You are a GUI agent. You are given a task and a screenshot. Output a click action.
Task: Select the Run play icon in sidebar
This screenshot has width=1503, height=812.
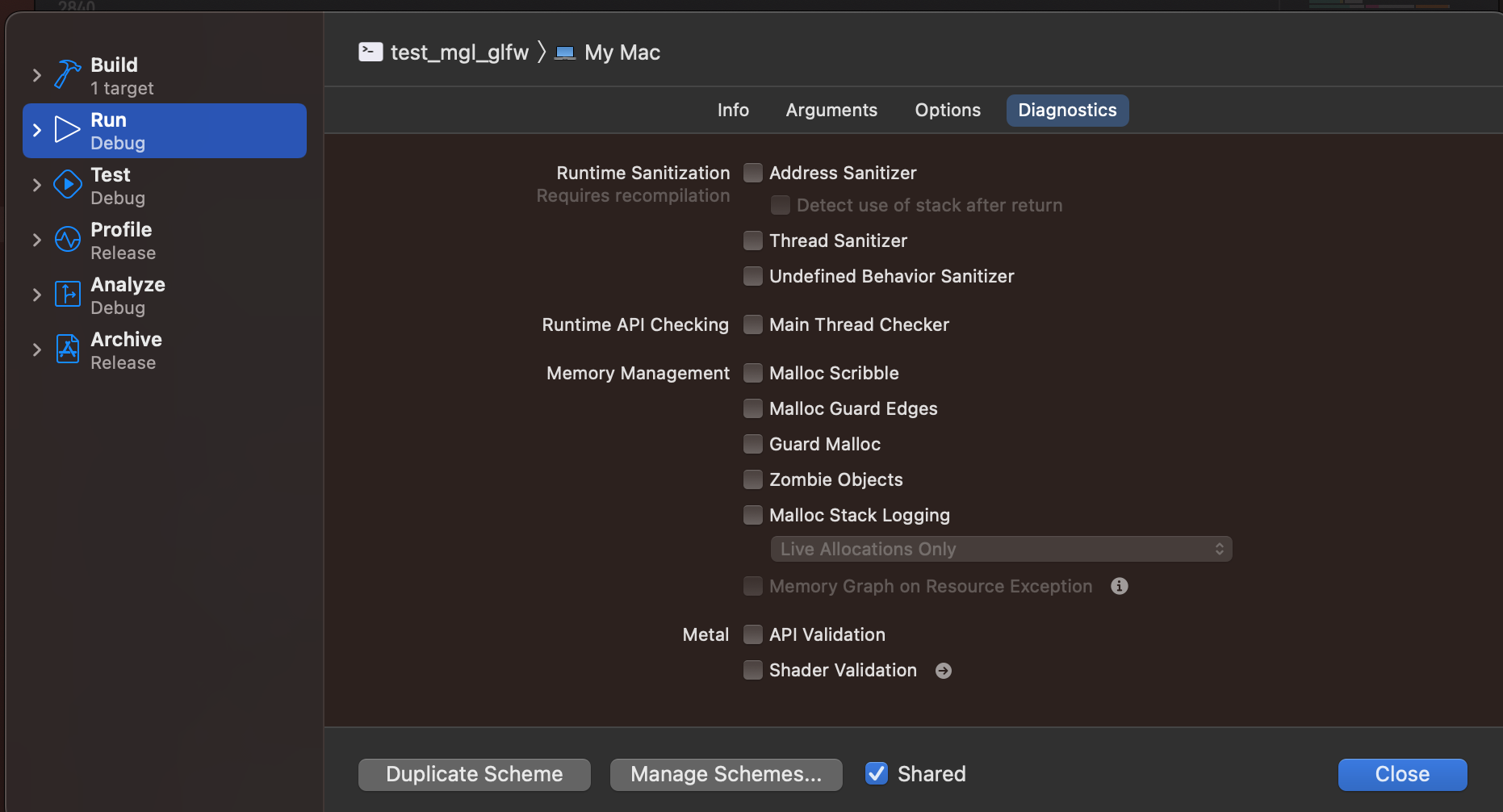66,129
